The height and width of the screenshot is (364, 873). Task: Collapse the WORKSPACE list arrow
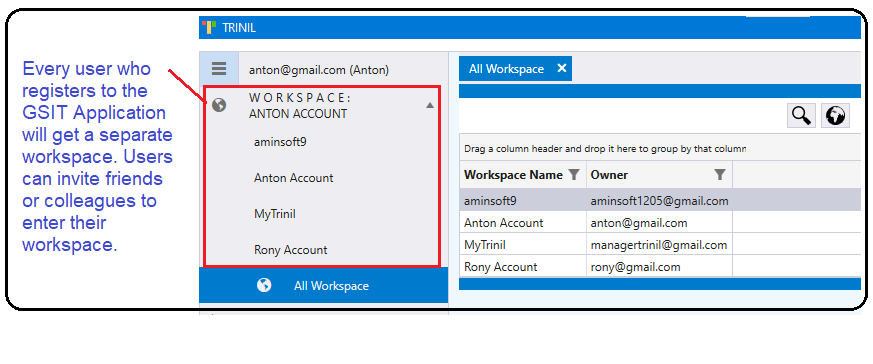tap(430, 105)
